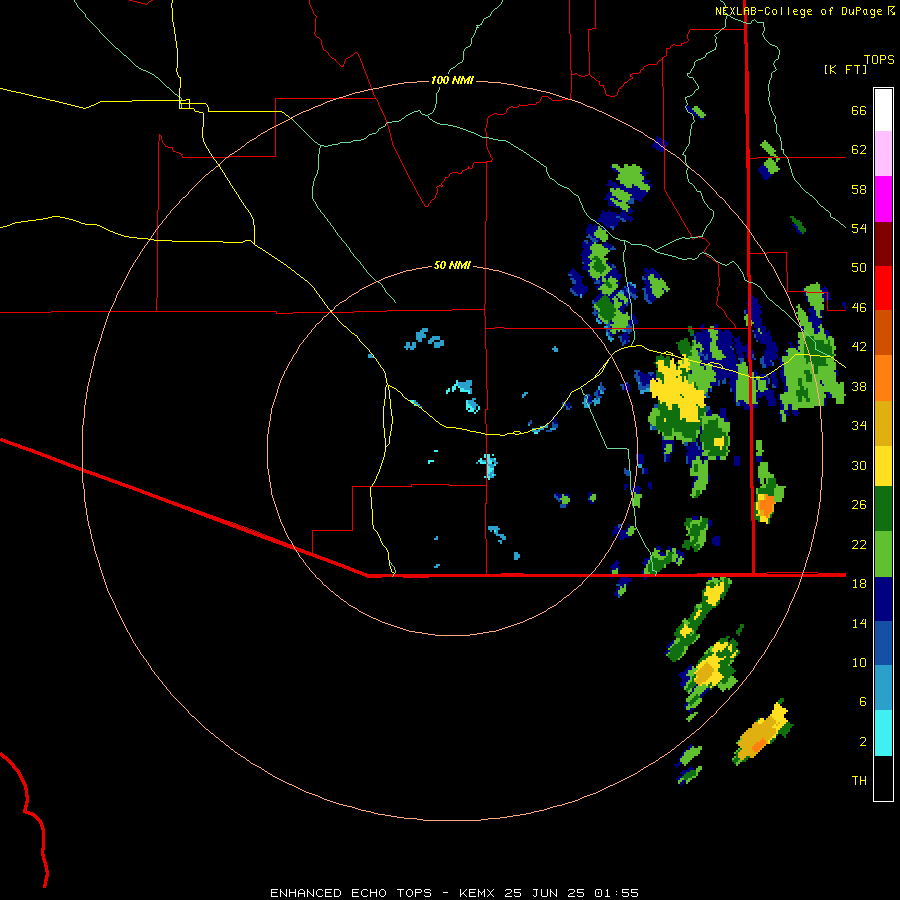Click the 'NEXLAB-College of DuPage' credit text
Viewport: 900px width, 900px height.
800,11
